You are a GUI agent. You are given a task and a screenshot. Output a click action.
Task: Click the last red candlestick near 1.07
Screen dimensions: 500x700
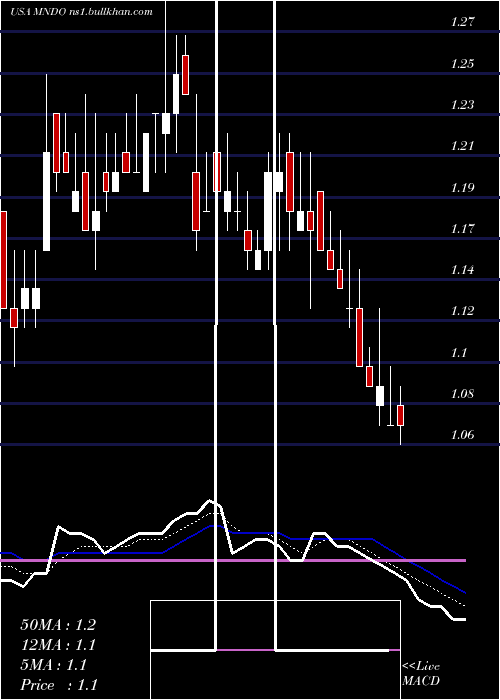coord(400,416)
